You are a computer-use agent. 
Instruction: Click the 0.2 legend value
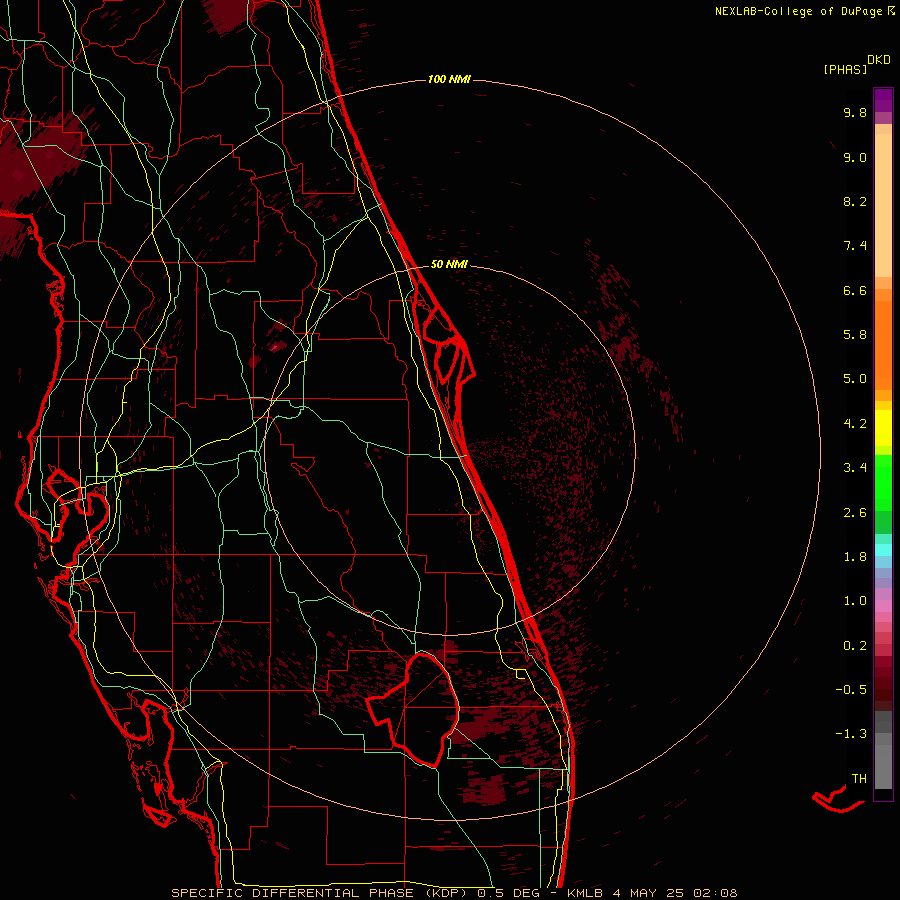(855, 646)
